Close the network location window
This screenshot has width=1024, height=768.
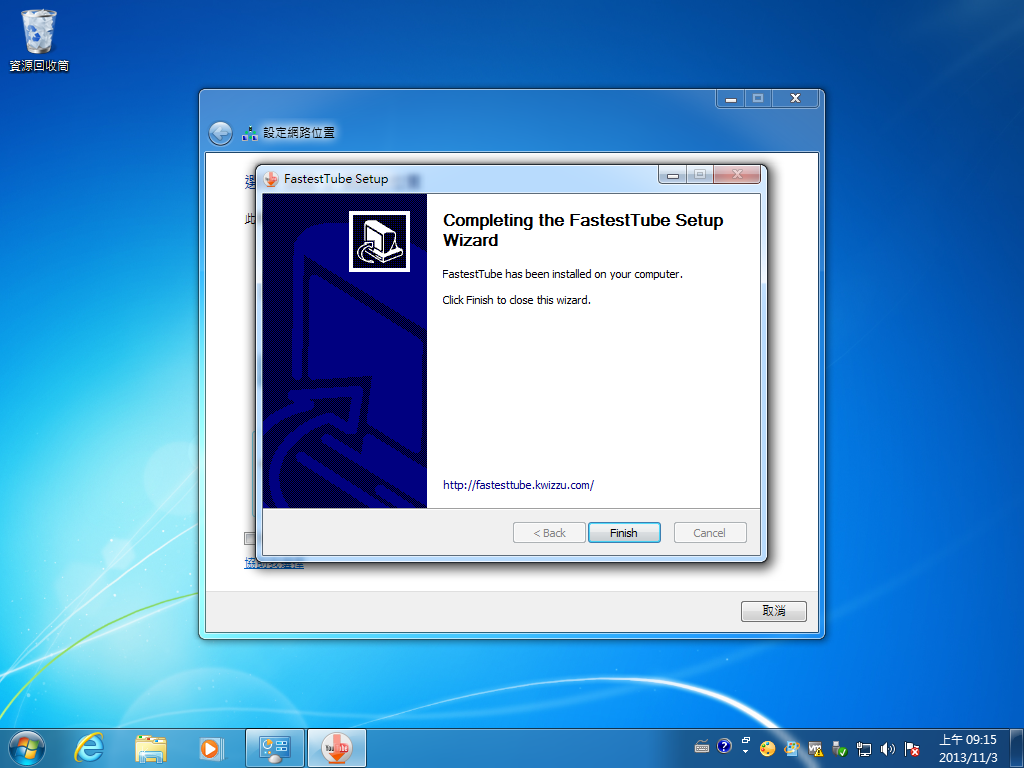pyautogui.click(x=795, y=99)
